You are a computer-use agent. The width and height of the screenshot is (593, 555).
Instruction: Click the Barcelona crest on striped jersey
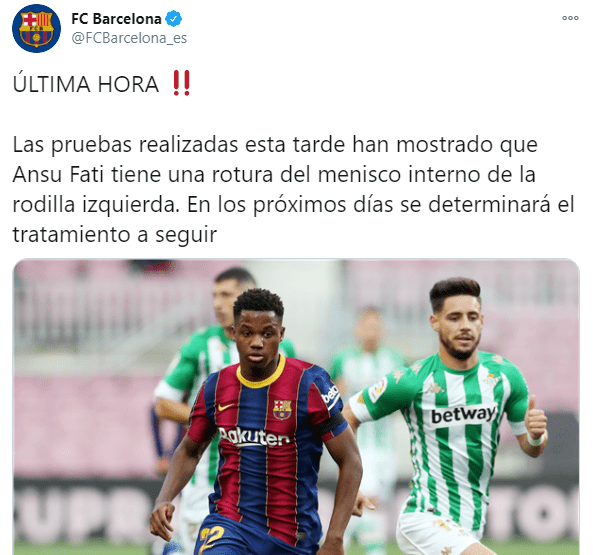pos(282,409)
